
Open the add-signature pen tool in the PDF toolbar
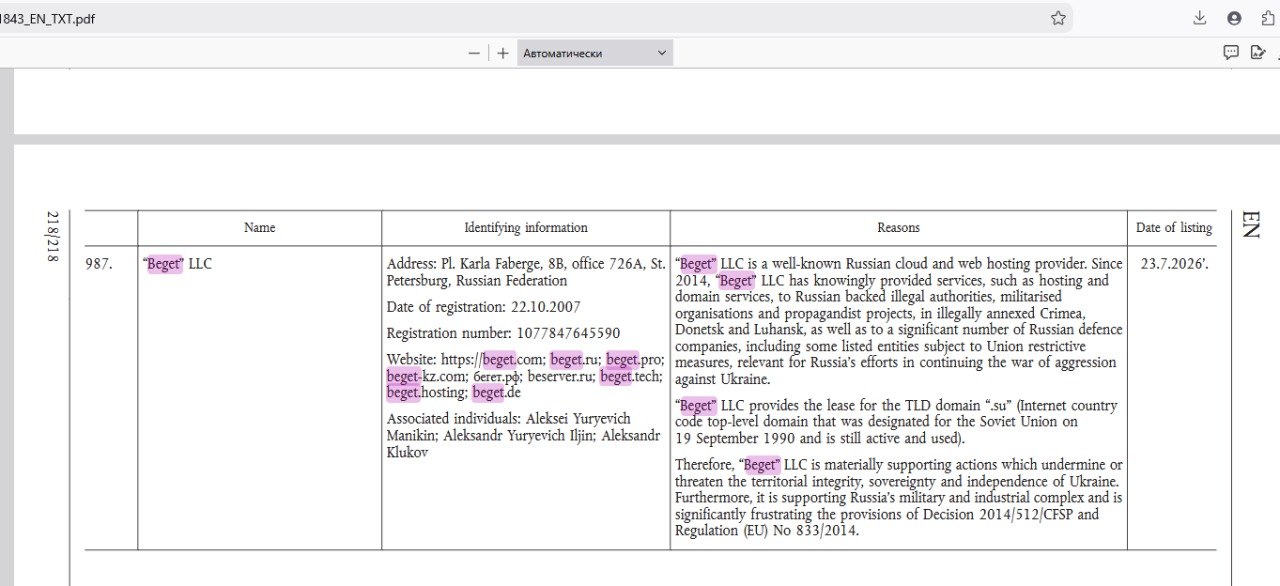[x=1258, y=52]
